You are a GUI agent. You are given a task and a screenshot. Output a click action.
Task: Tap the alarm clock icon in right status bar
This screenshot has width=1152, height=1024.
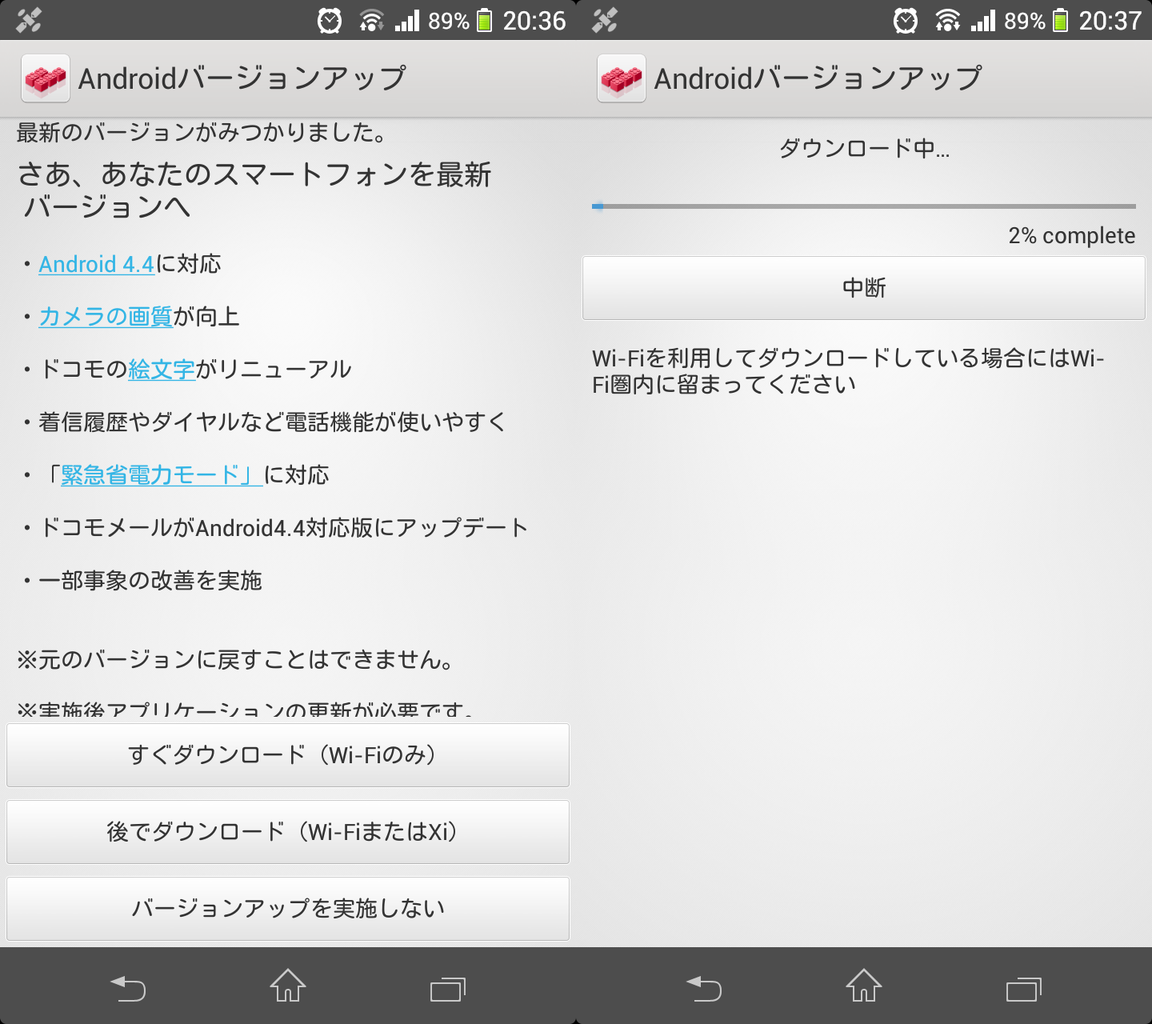905,20
